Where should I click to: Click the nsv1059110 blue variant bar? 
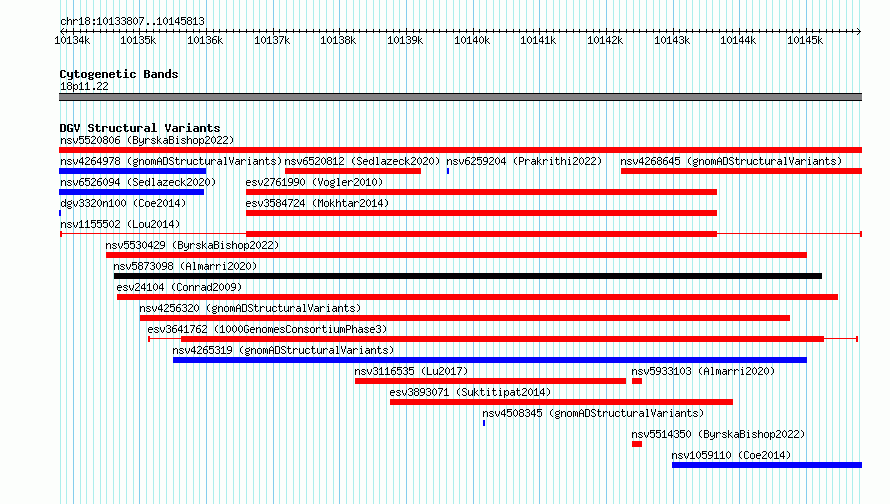[767, 465]
